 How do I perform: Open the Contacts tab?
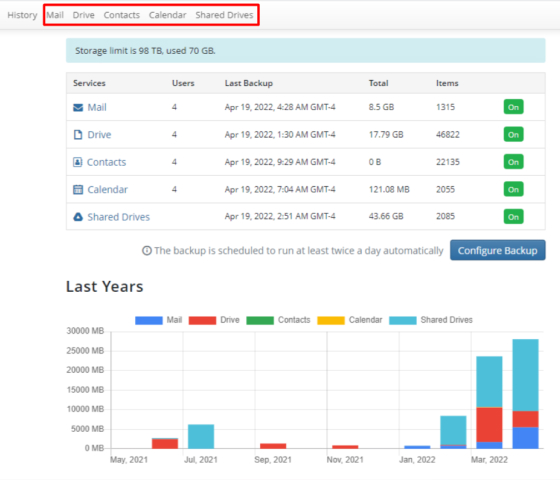tap(122, 15)
